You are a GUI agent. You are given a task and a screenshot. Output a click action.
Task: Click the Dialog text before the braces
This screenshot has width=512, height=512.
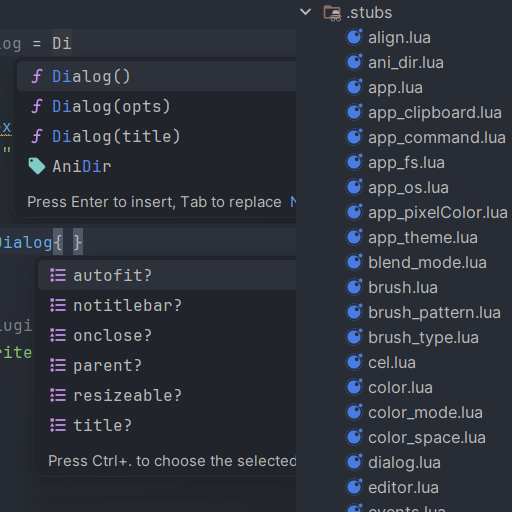click(x=26, y=242)
